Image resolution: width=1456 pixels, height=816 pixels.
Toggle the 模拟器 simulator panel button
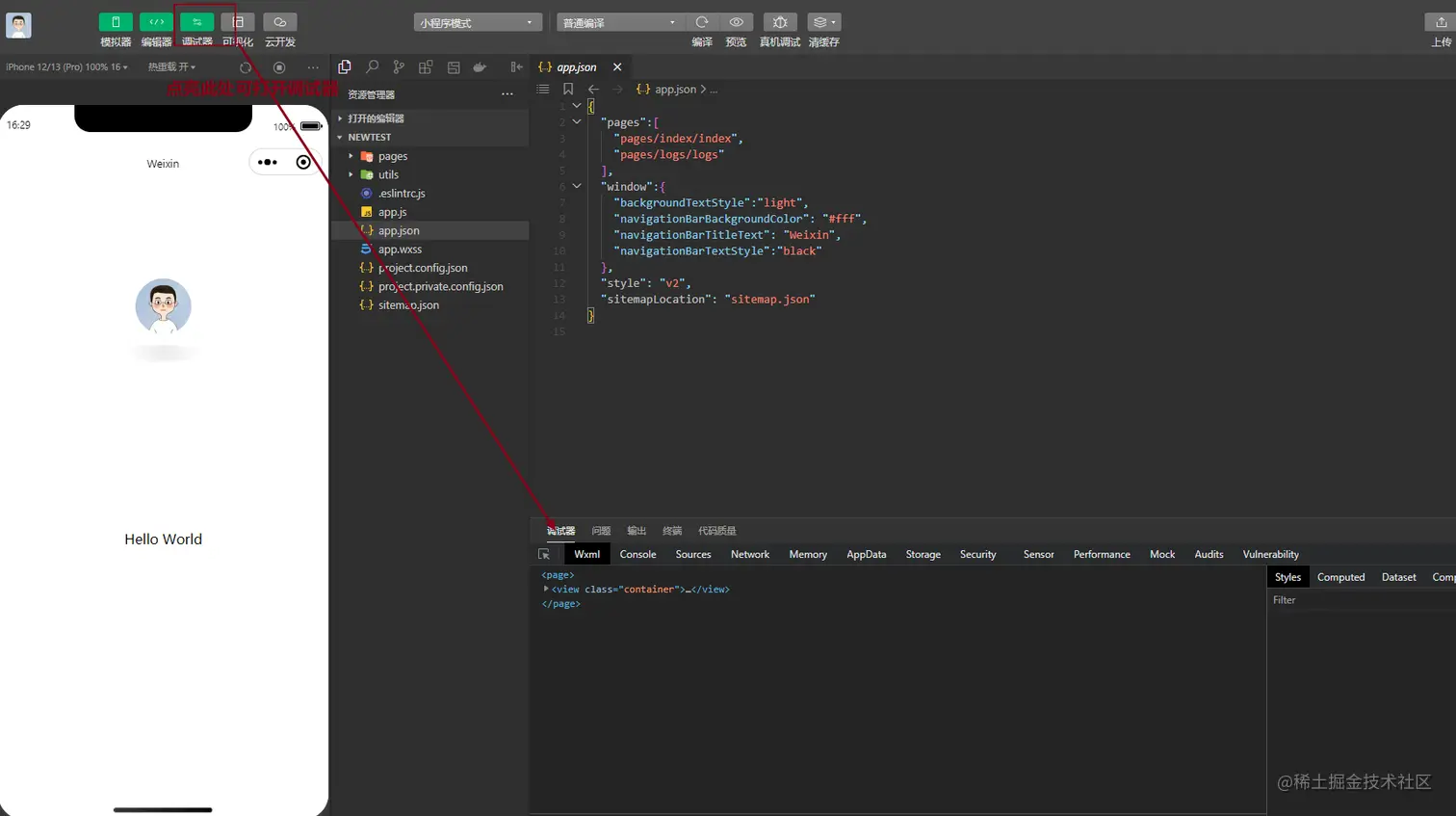point(116,22)
